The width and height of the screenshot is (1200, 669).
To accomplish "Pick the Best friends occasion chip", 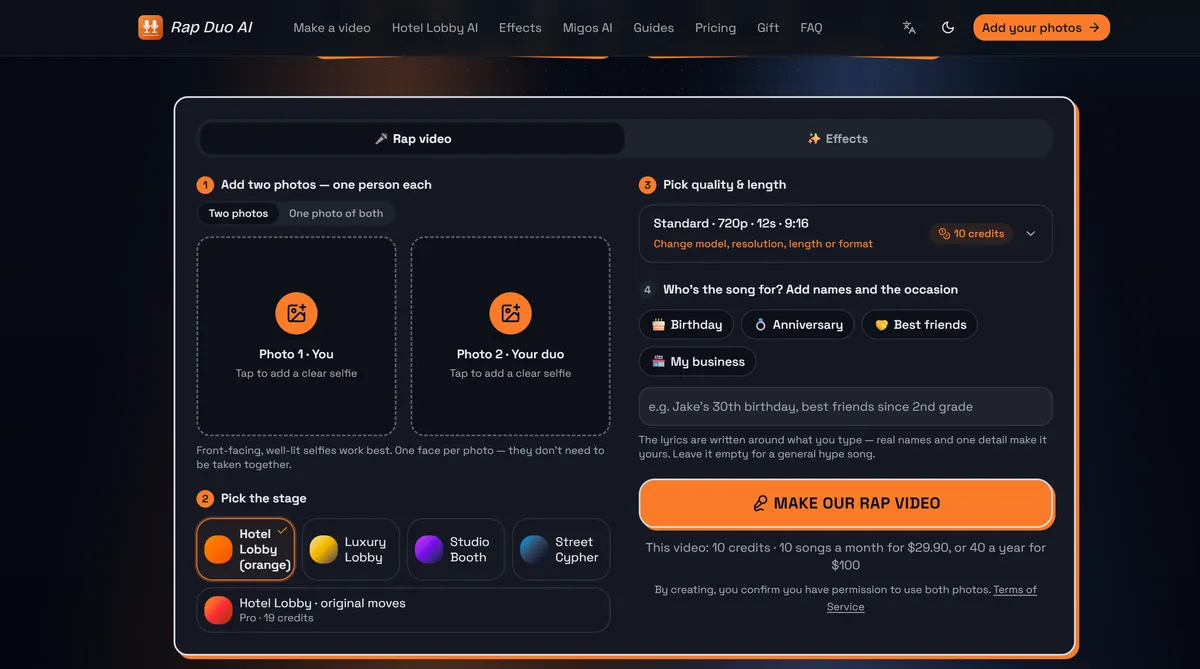I will click(920, 325).
